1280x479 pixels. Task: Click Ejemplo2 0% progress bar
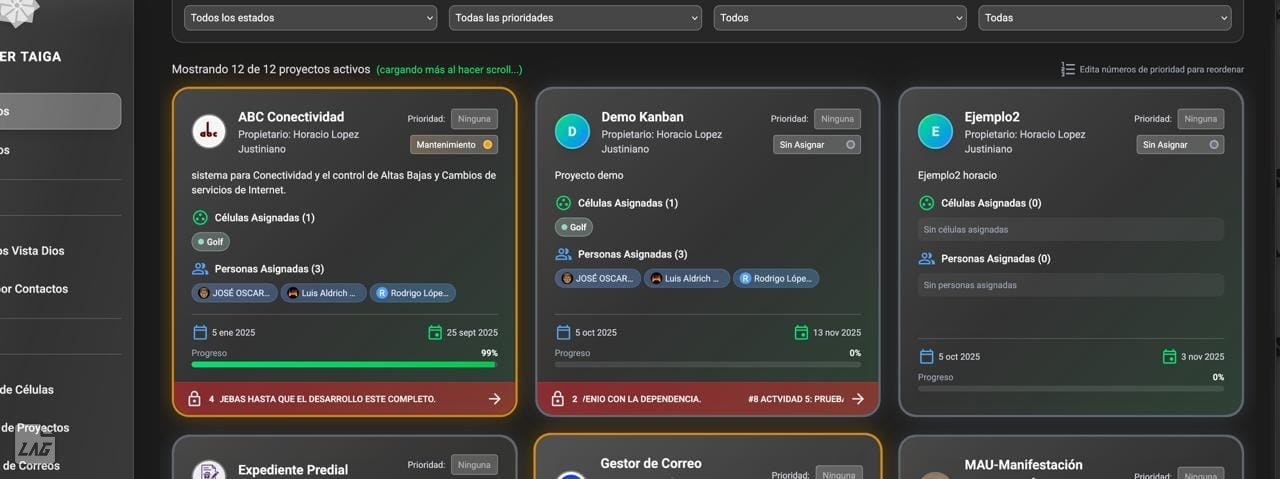pos(1071,389)
